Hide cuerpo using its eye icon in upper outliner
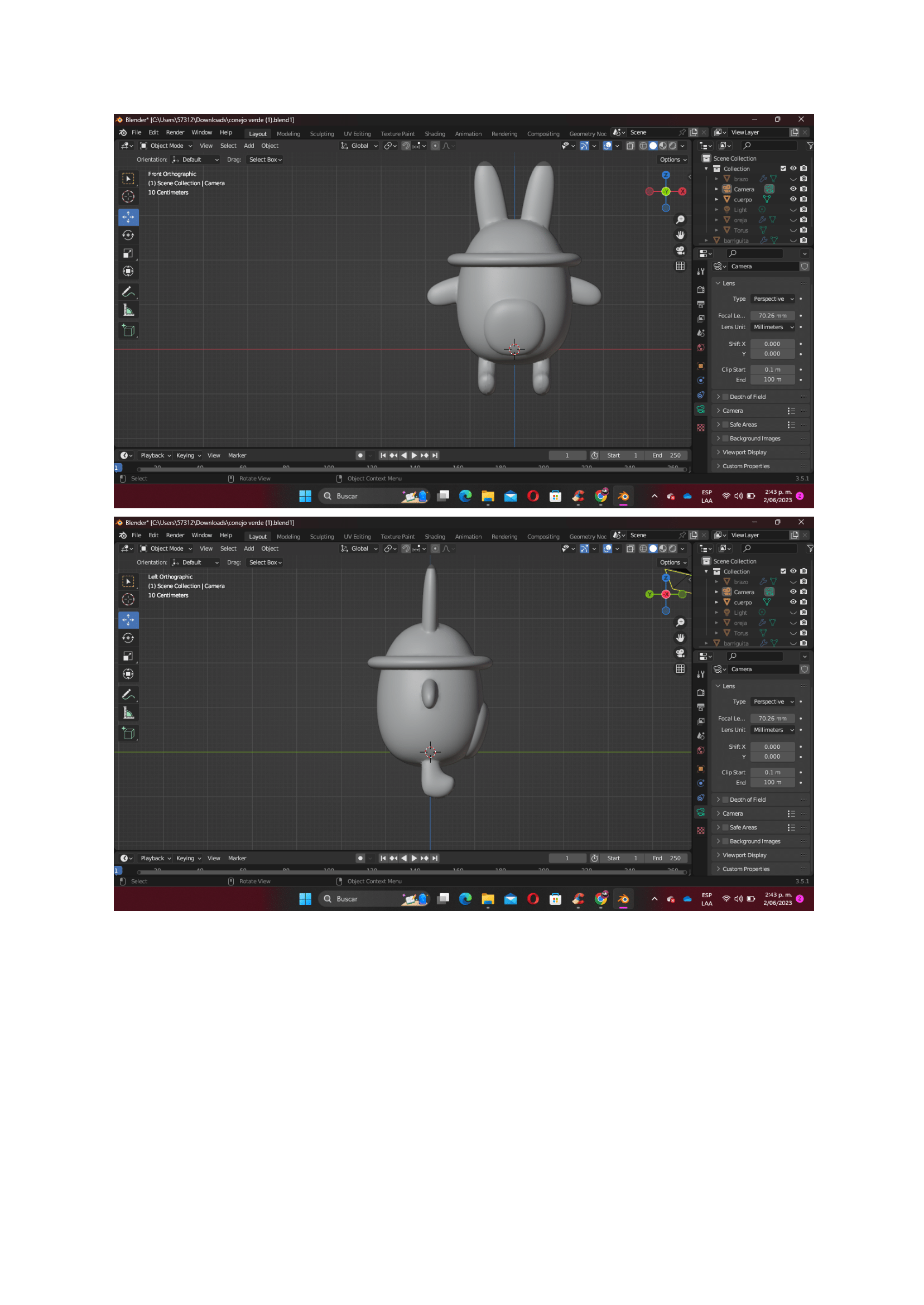 tap(792, 199)
